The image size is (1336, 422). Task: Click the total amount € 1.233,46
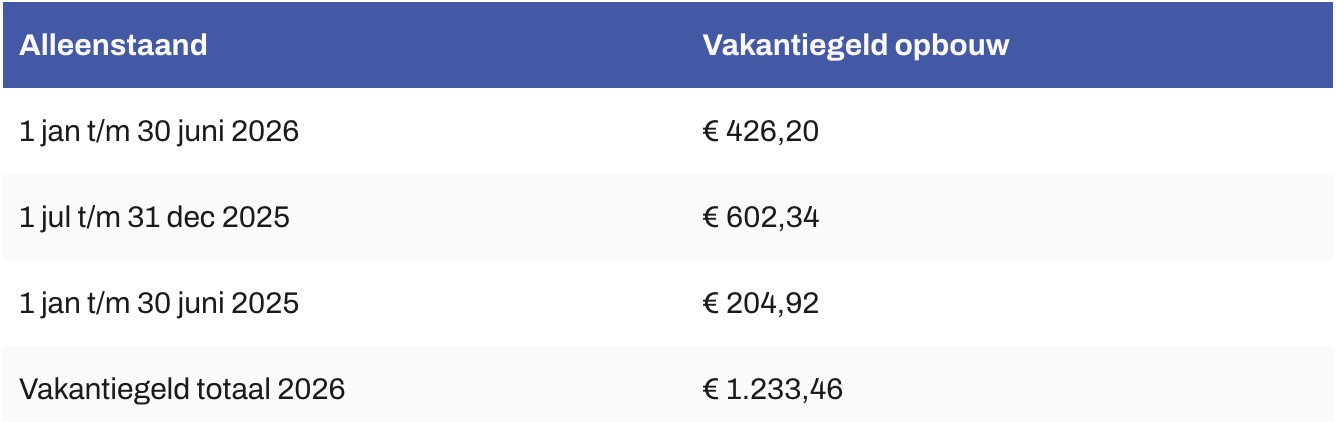coord(772,389)
